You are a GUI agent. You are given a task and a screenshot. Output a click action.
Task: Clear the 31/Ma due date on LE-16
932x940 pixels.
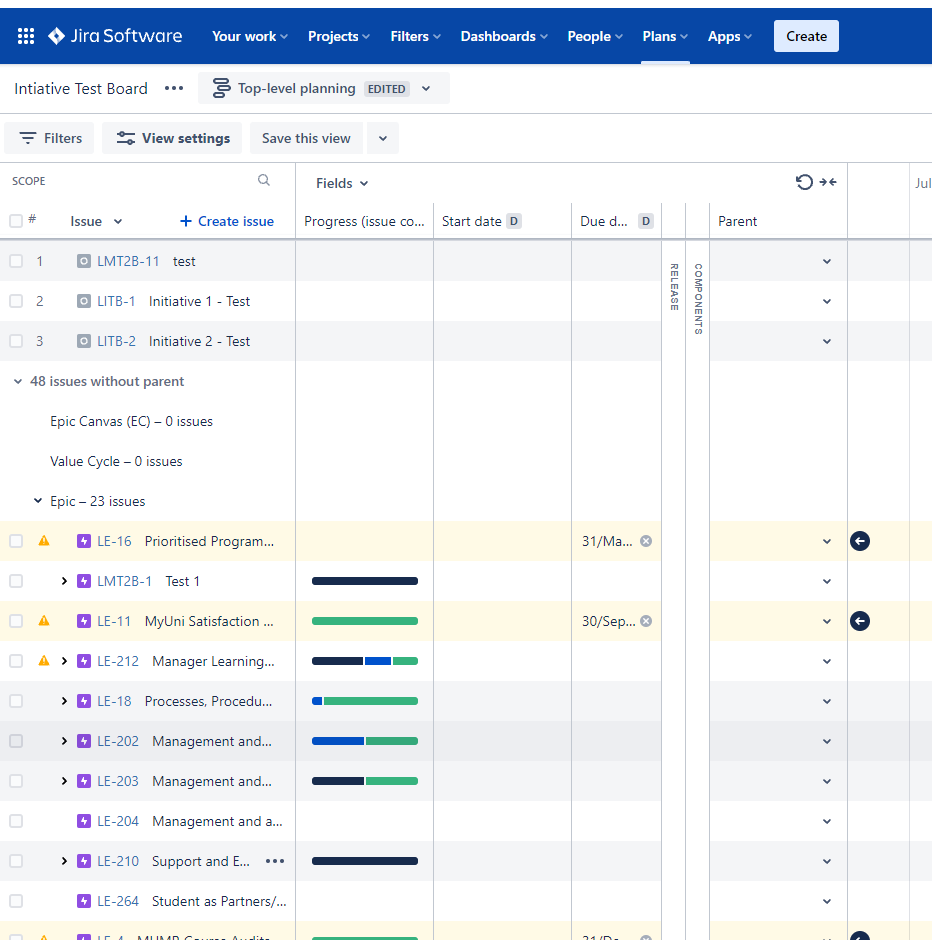(x=646, y=541)
